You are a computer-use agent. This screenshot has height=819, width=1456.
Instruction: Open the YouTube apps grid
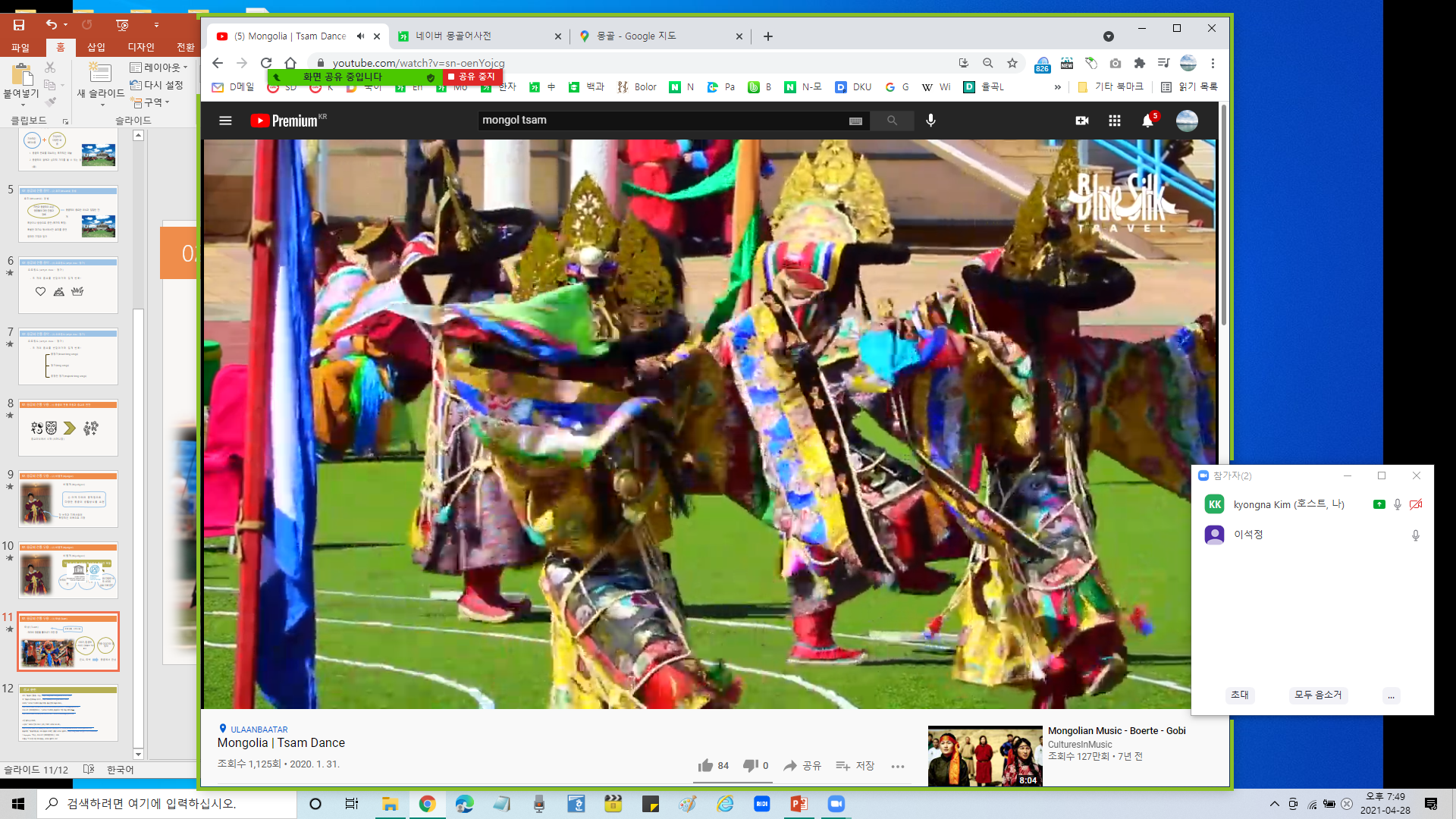click(1115, 121)
